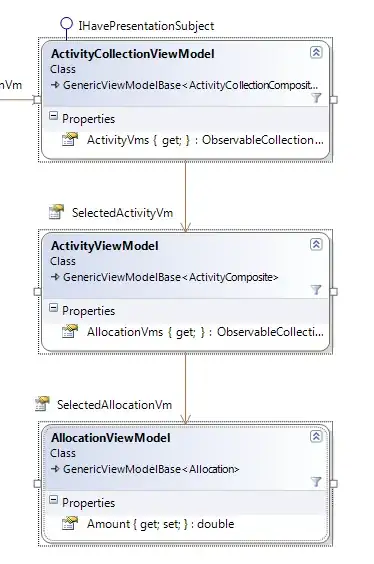Collapse AllocationViewModel class with chevron icon
This screenshot has width=374, height=564.
click(316, 437)
